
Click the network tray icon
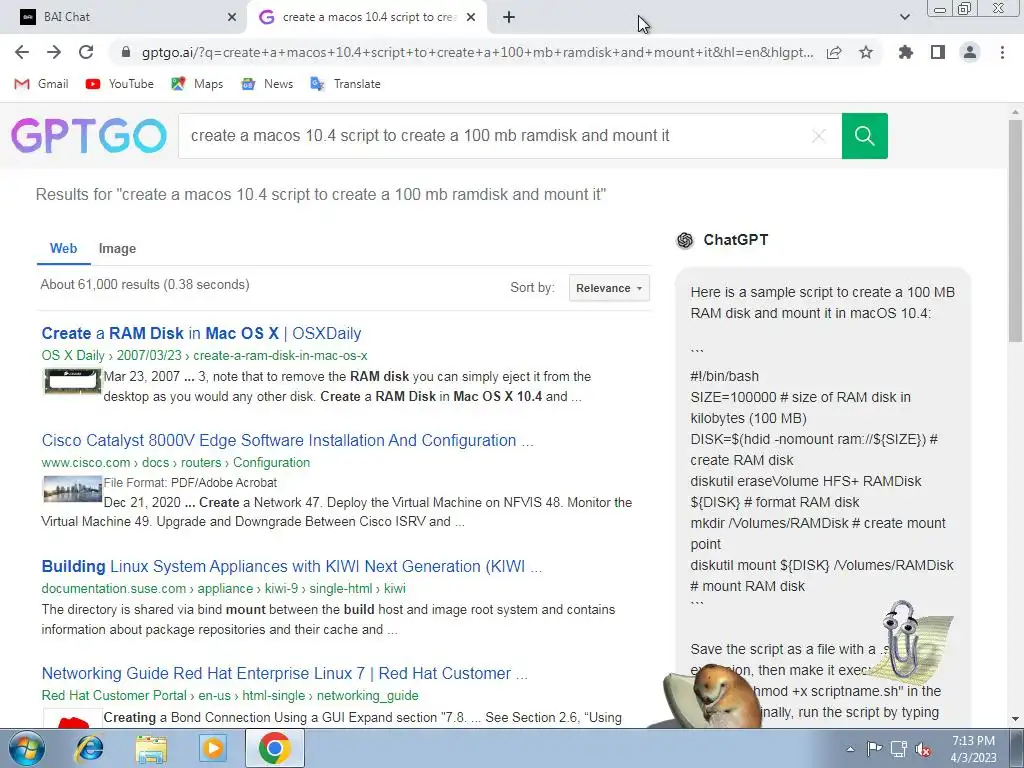[x=899, y=749]
